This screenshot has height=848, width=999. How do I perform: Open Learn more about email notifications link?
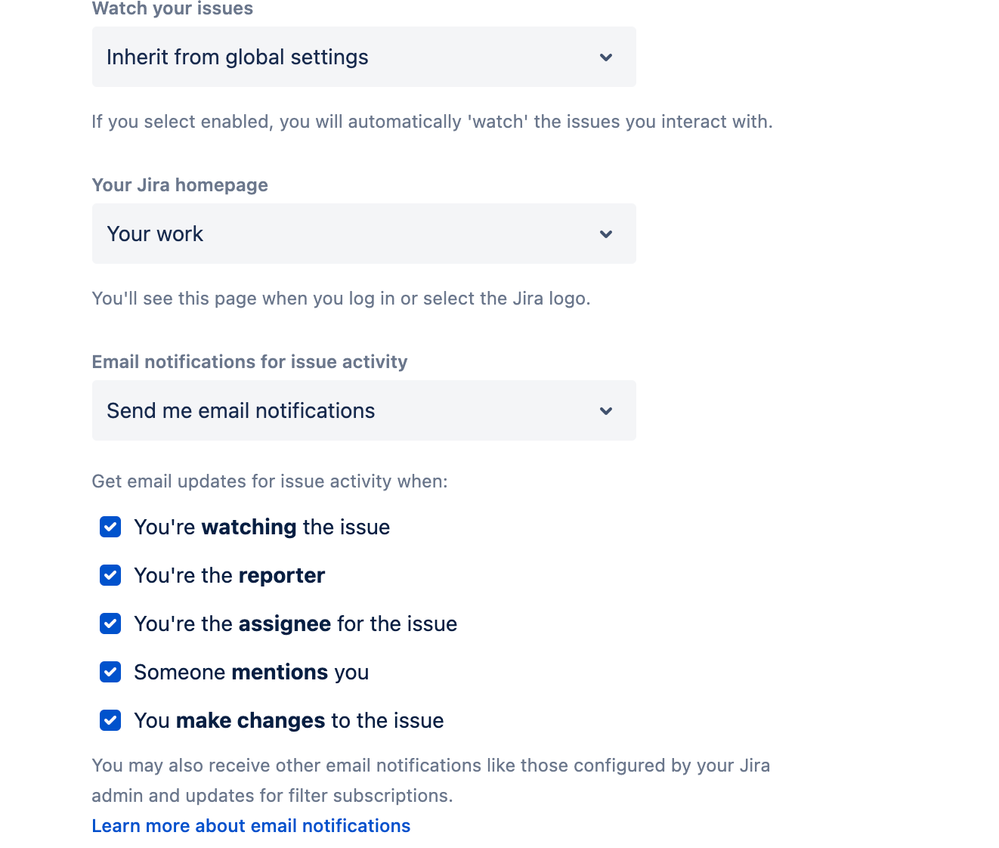click(251, 826)
